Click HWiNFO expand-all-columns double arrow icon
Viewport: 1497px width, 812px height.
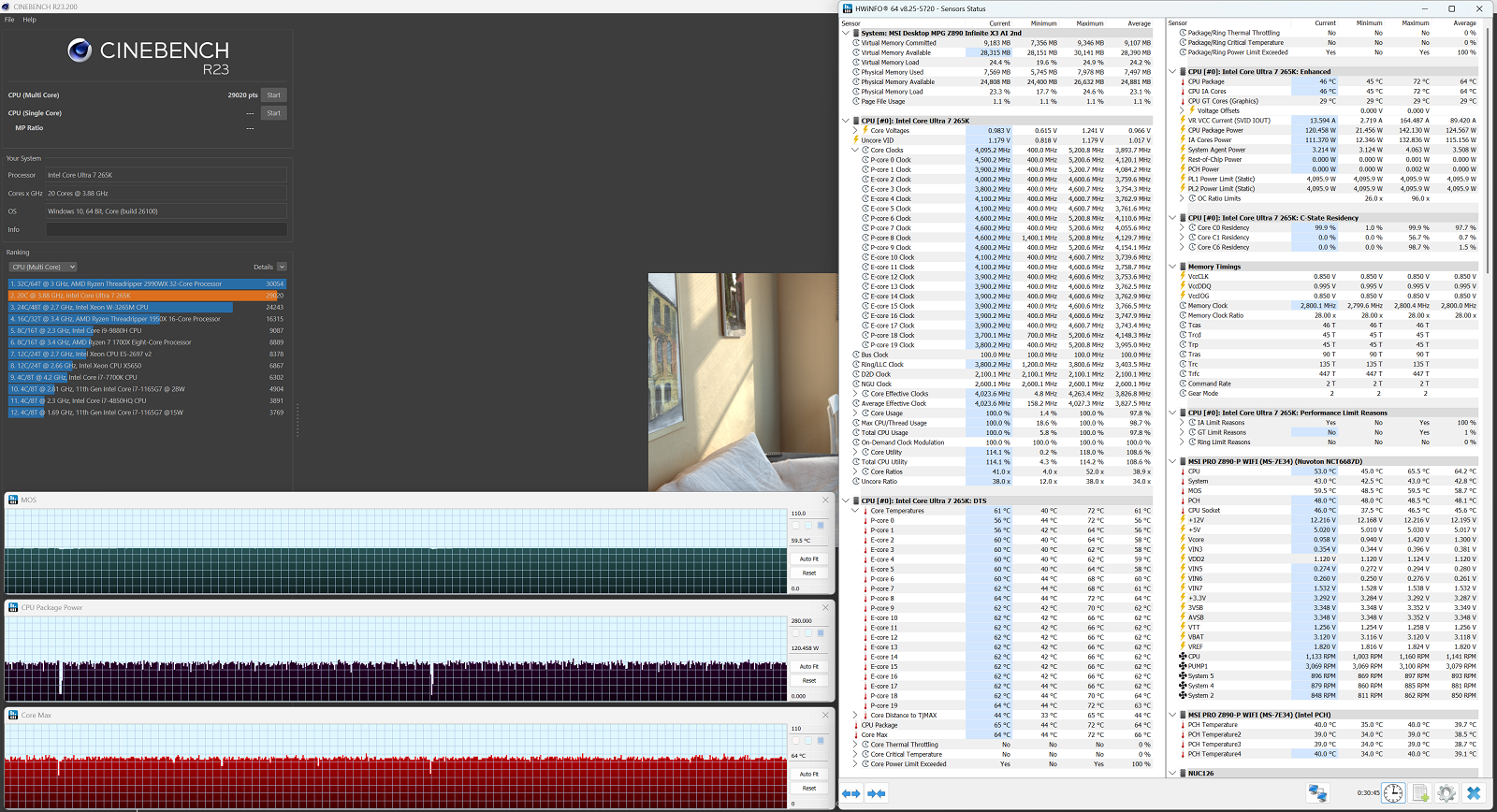[x=851, y=793]
